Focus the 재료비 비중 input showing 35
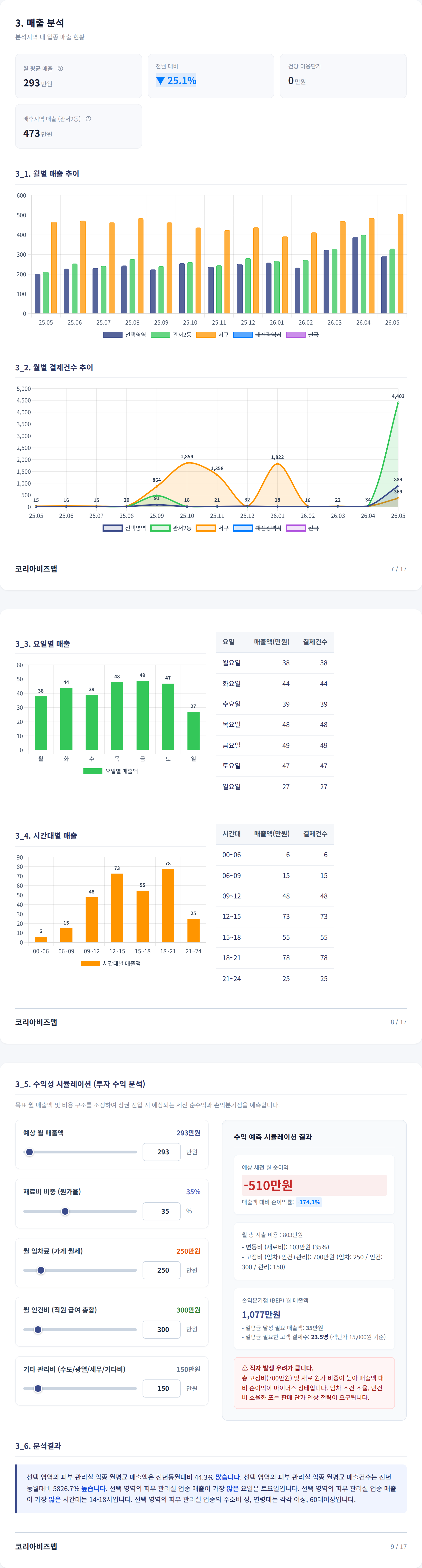Screen dimensions: 422x1568 [161, 1211]
